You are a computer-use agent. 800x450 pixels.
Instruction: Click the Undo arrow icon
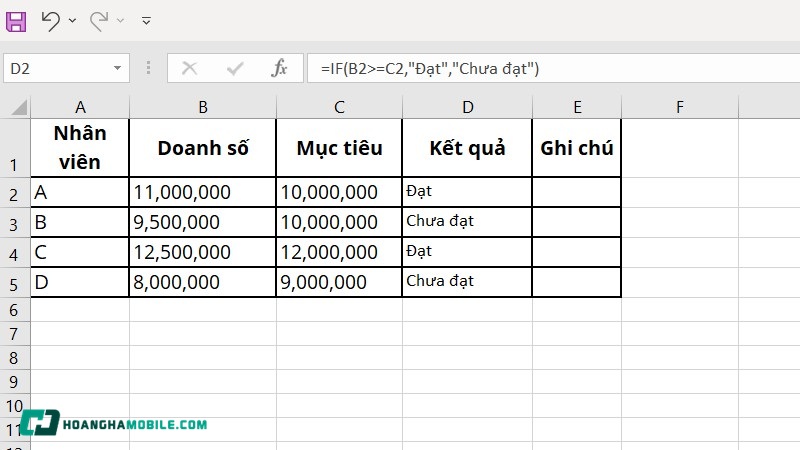(x=51, y=21)
